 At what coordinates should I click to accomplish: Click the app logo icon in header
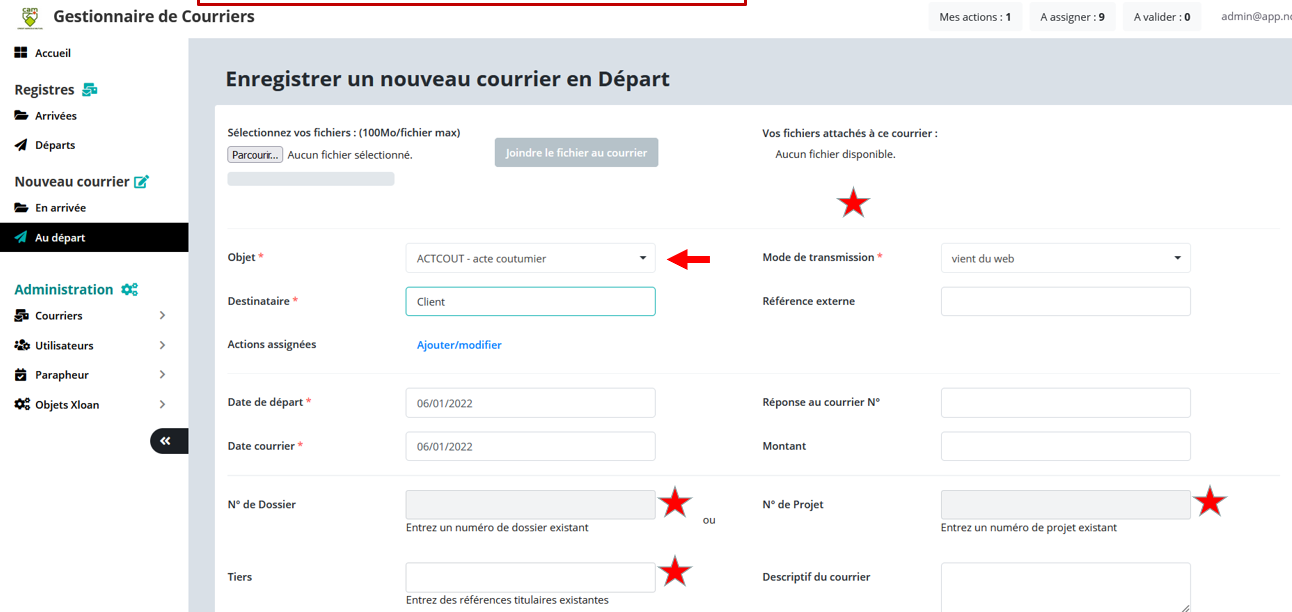[32, 17]
